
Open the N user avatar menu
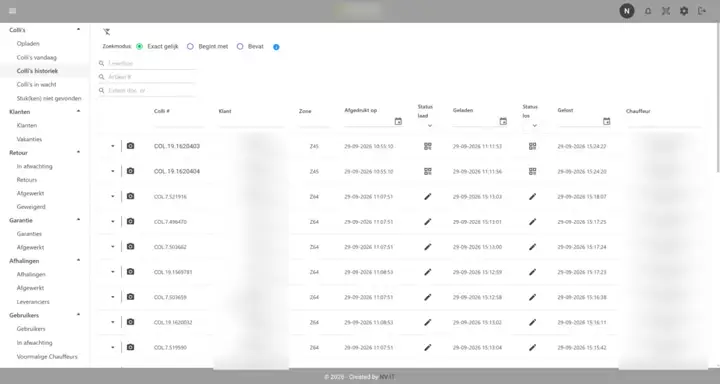coord(627,11)
